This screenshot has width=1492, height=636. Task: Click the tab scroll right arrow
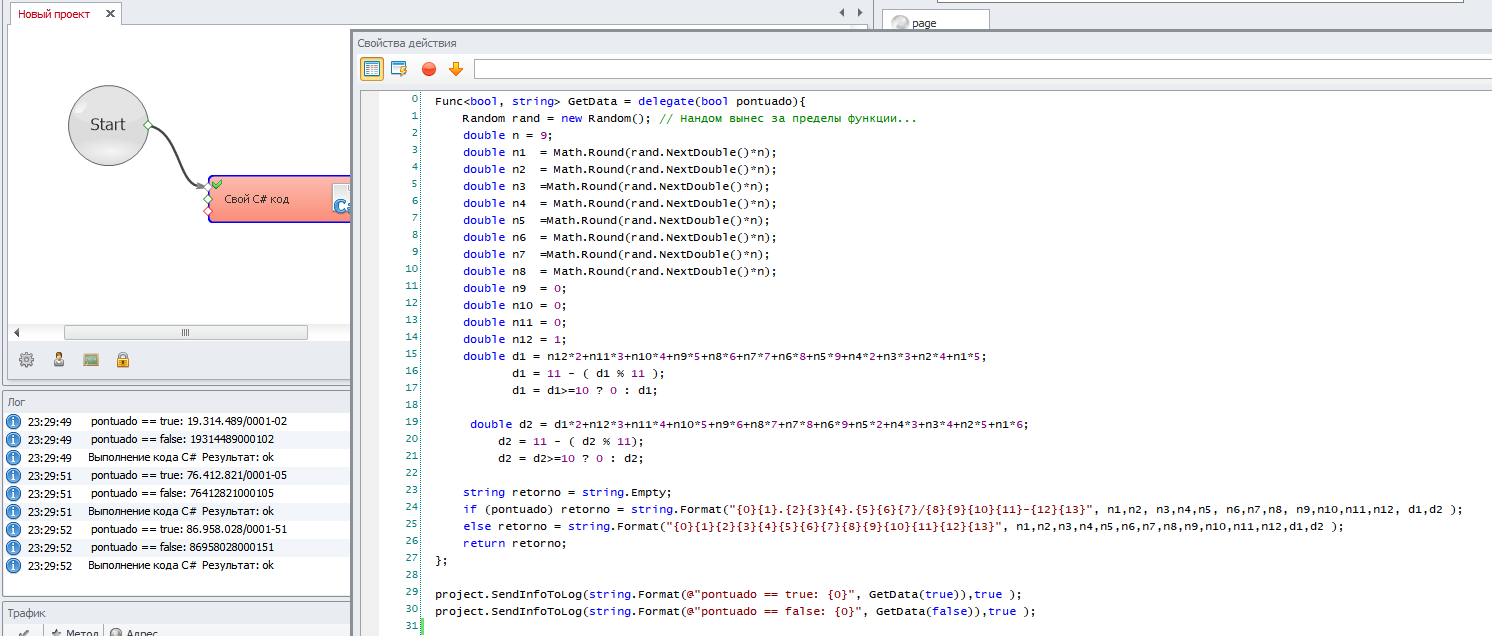tap(860, 13)
